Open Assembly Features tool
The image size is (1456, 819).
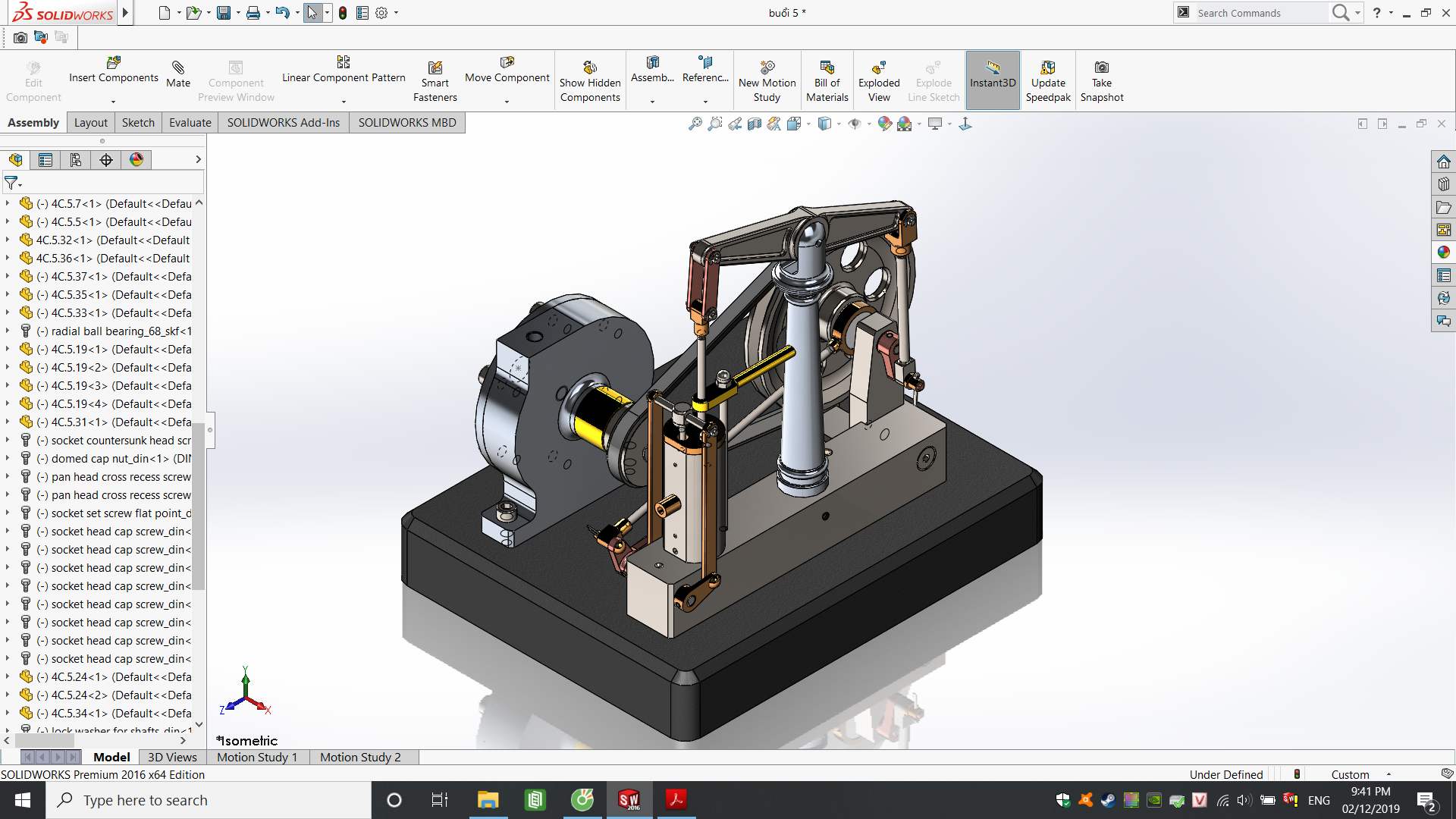[652, 70]
